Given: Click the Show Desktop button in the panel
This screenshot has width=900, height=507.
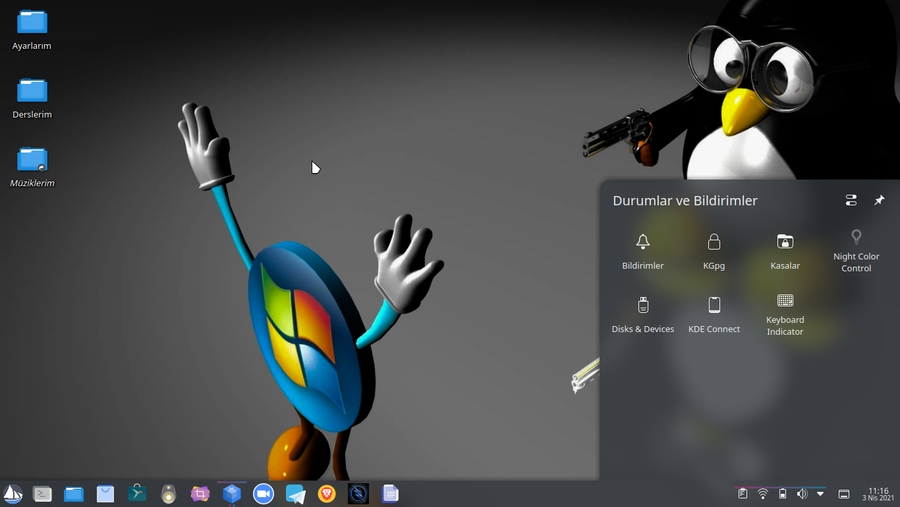Looking at the screenshot, I should coord(844,494).
